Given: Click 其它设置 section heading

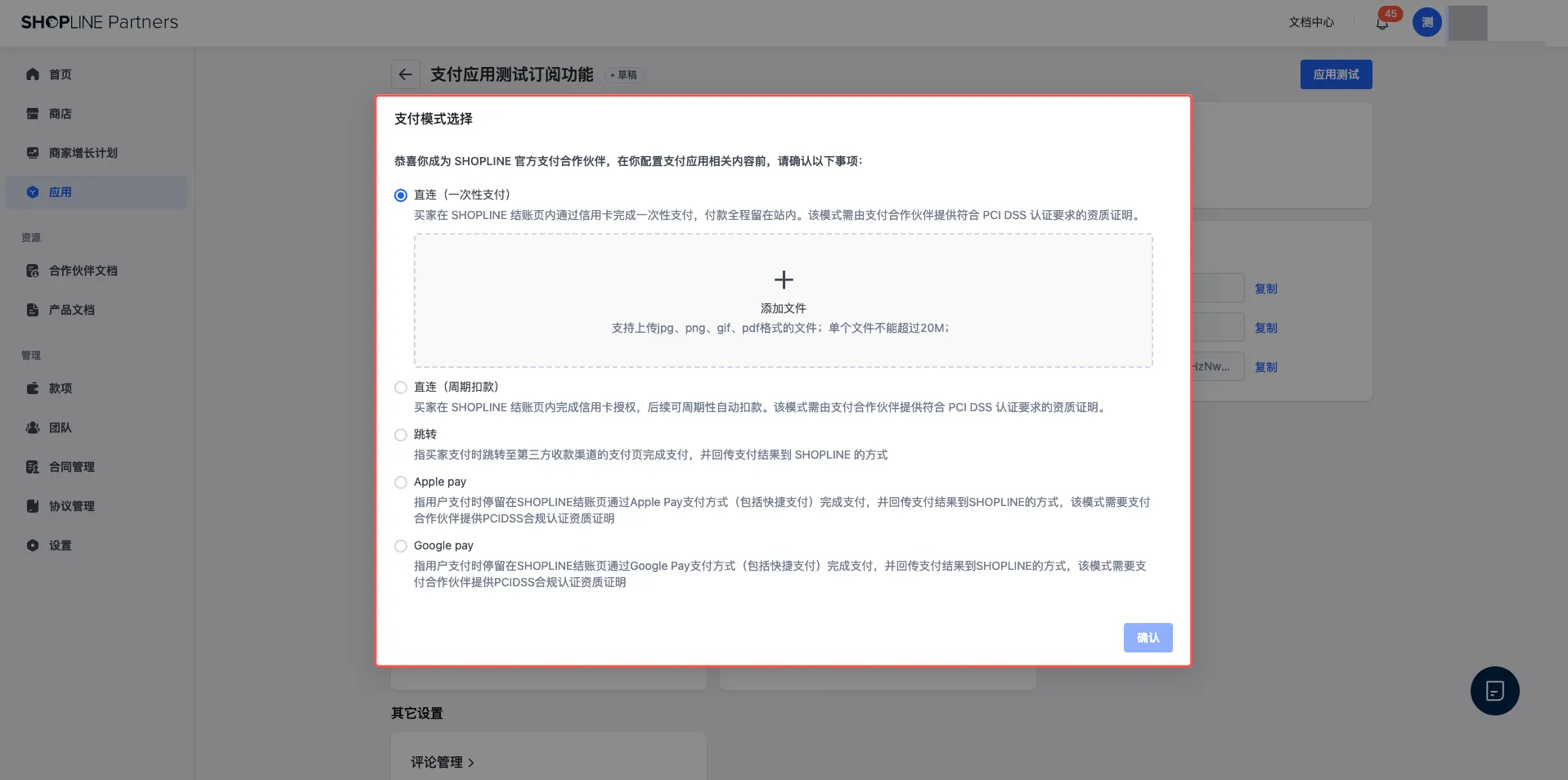Looking at the screenshot, I should click(x=417, y=713).
